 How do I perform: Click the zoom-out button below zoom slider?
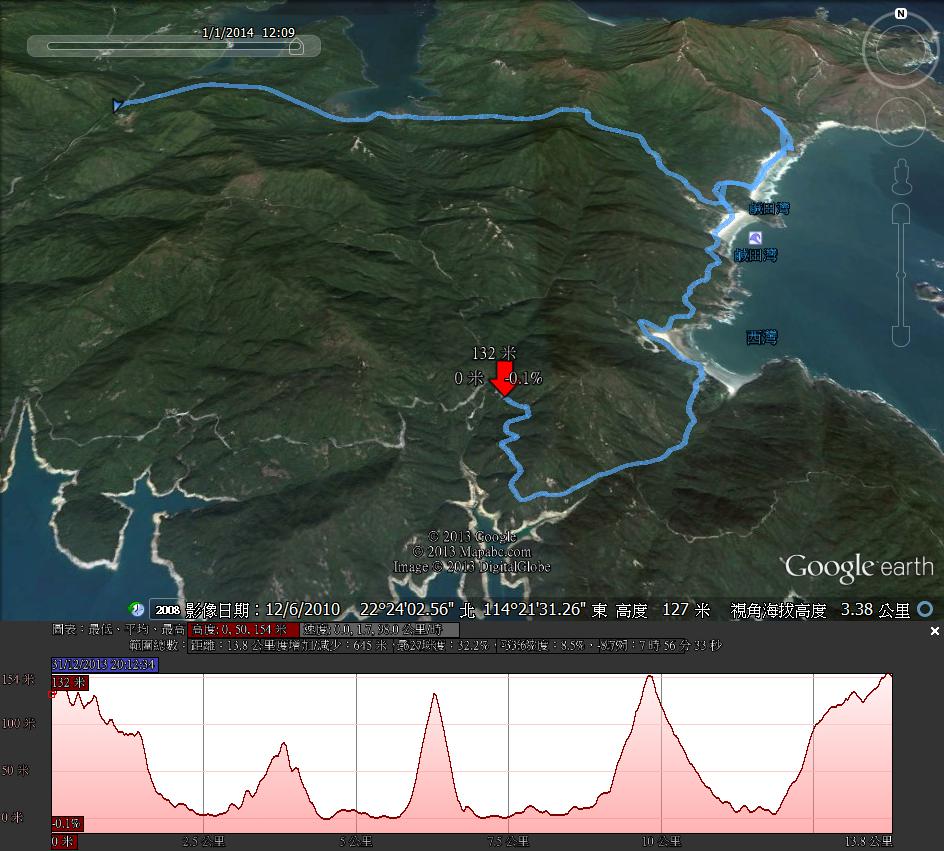click(901, 336)
